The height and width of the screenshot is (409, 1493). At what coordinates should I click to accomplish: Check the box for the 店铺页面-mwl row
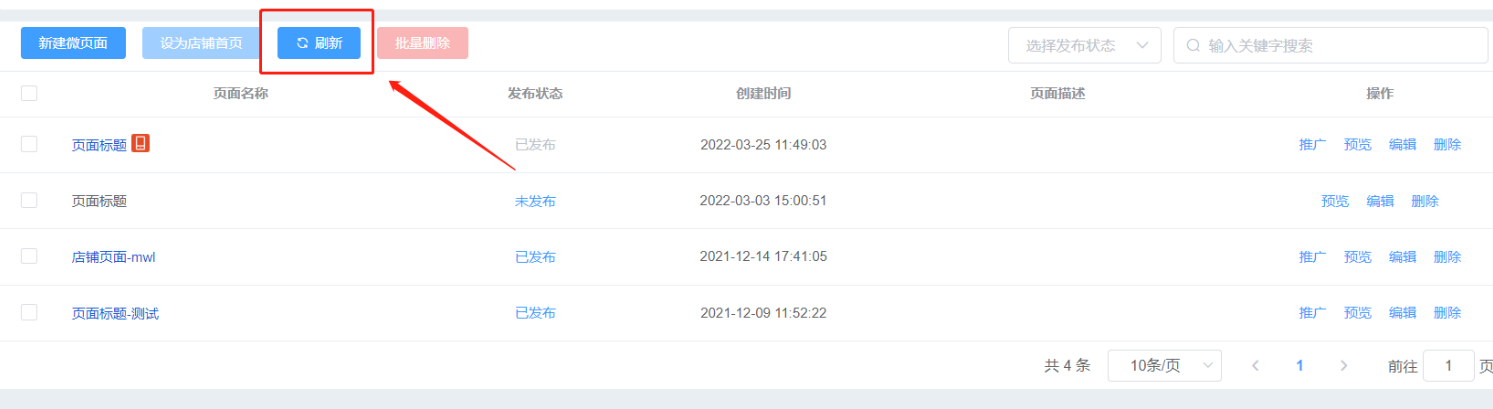29,256
